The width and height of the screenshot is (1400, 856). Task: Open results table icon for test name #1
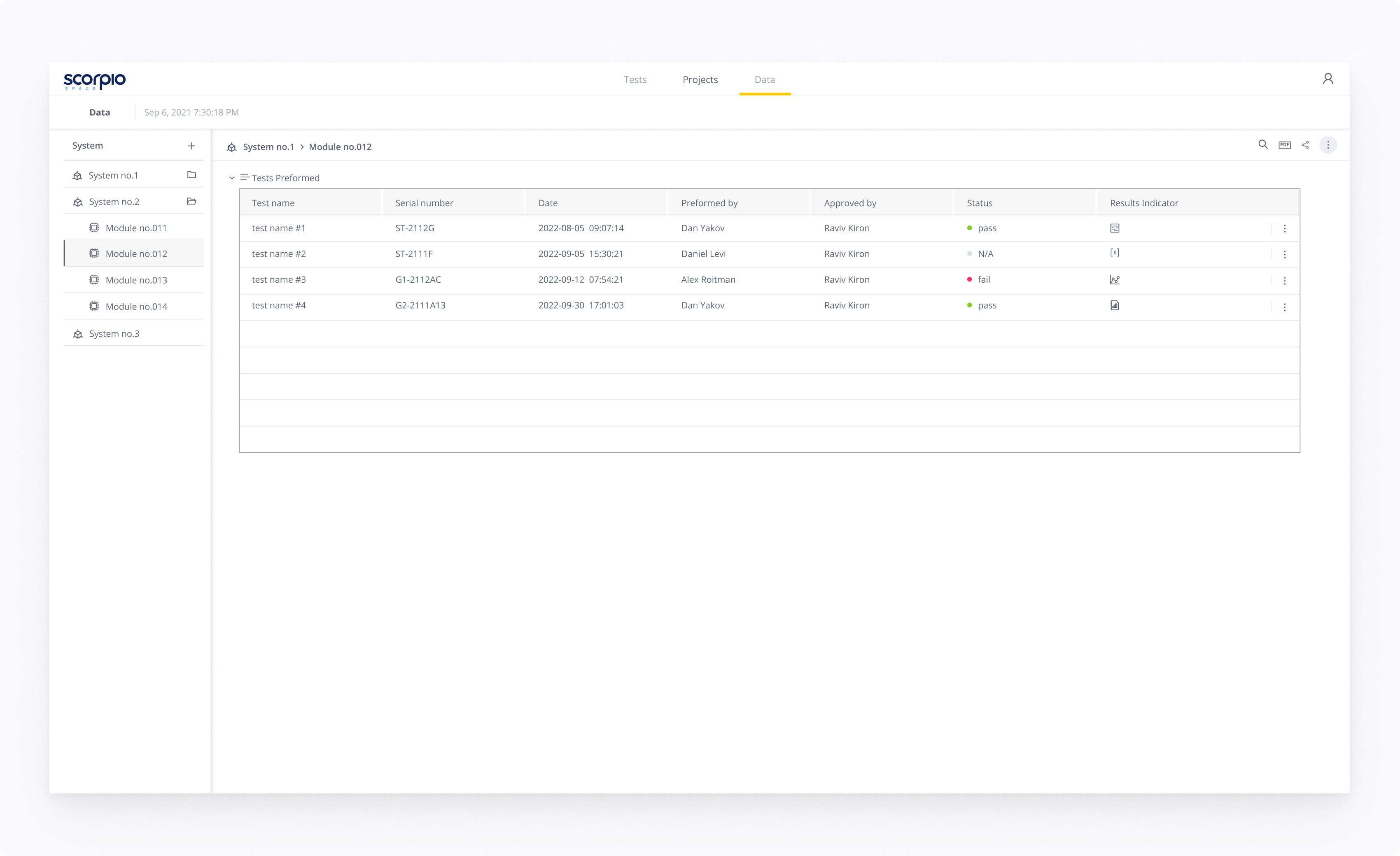(1115, 228)
